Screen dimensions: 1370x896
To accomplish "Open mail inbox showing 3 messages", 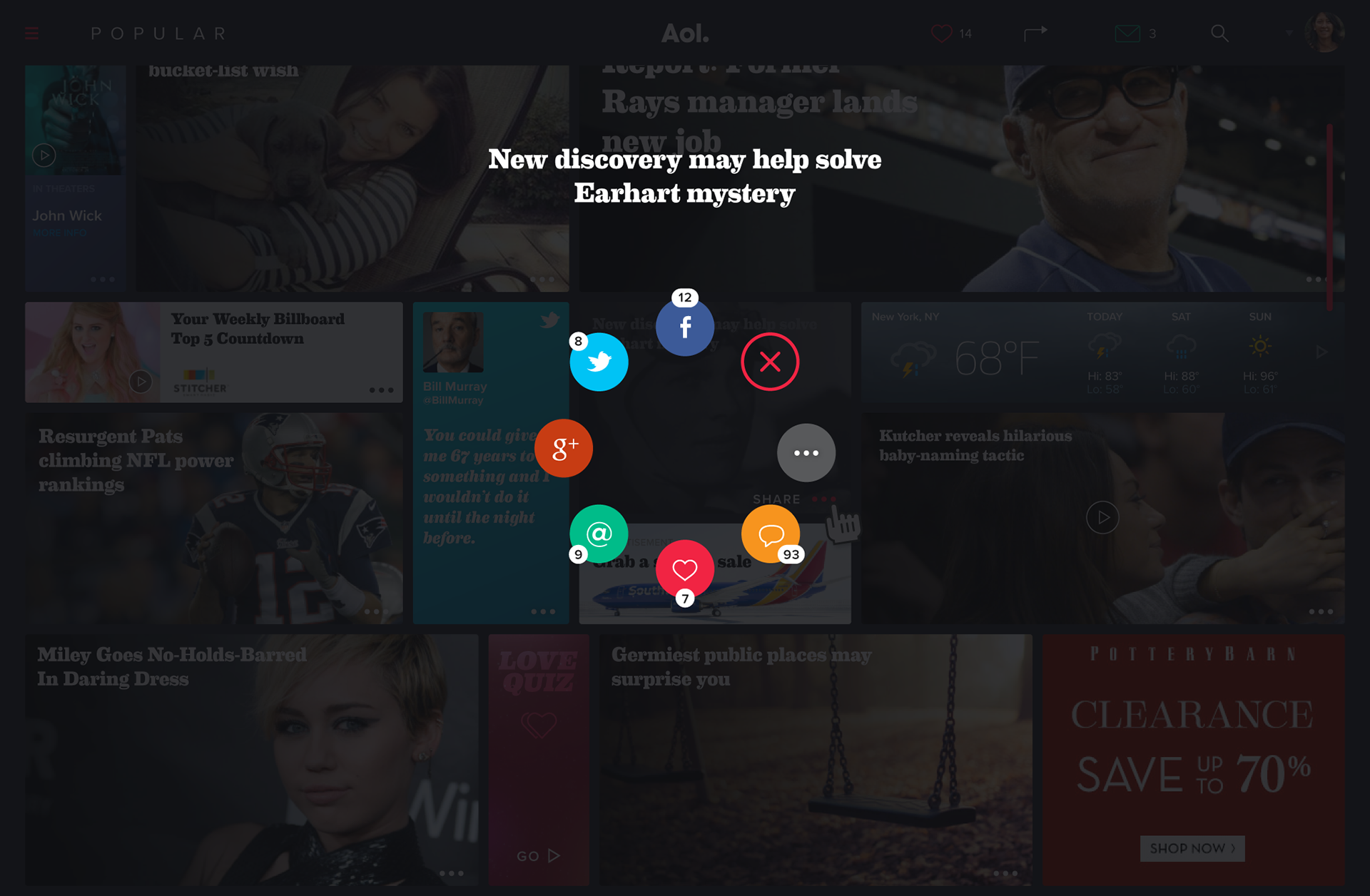I will point(1135,34).
